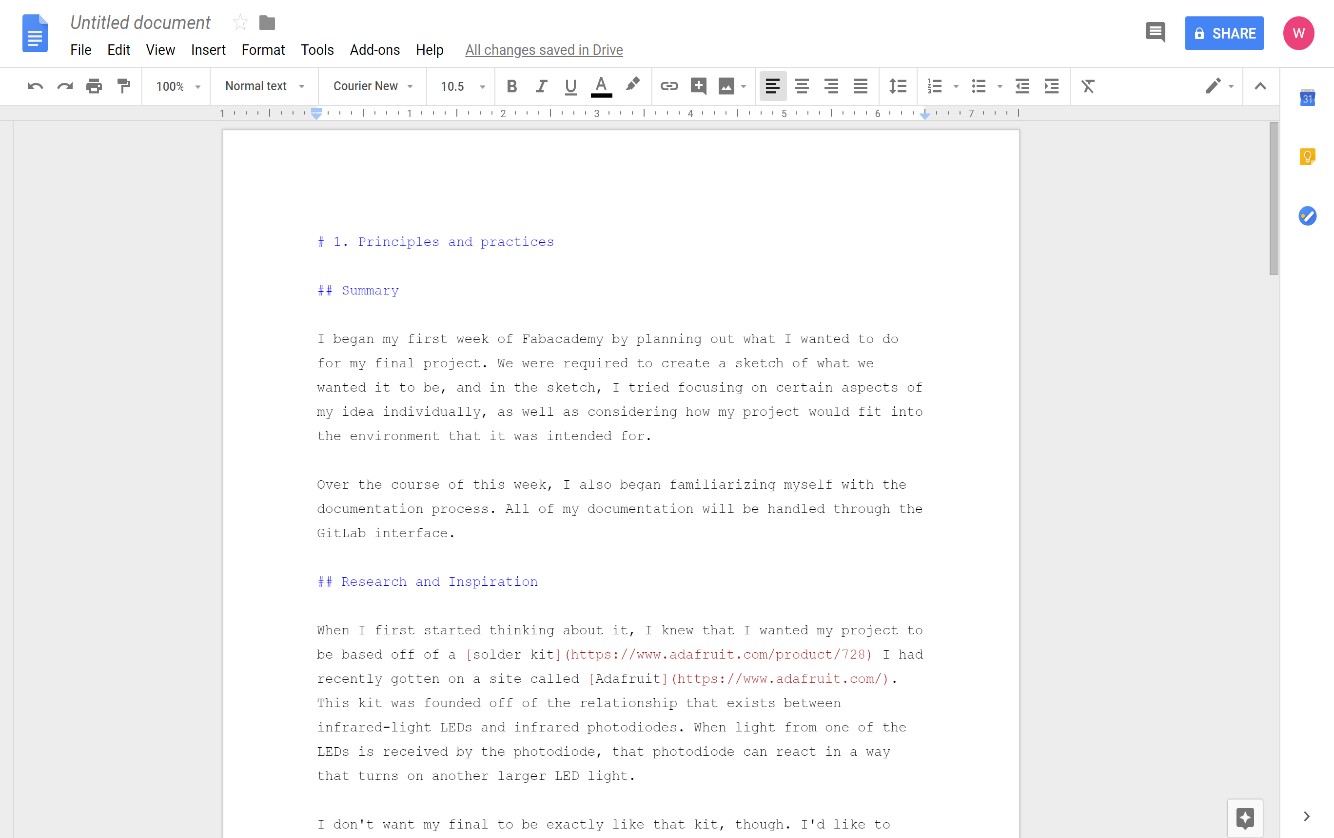Open the Add-ons menu
The image size is (1334, 838).
coord(375,50)
